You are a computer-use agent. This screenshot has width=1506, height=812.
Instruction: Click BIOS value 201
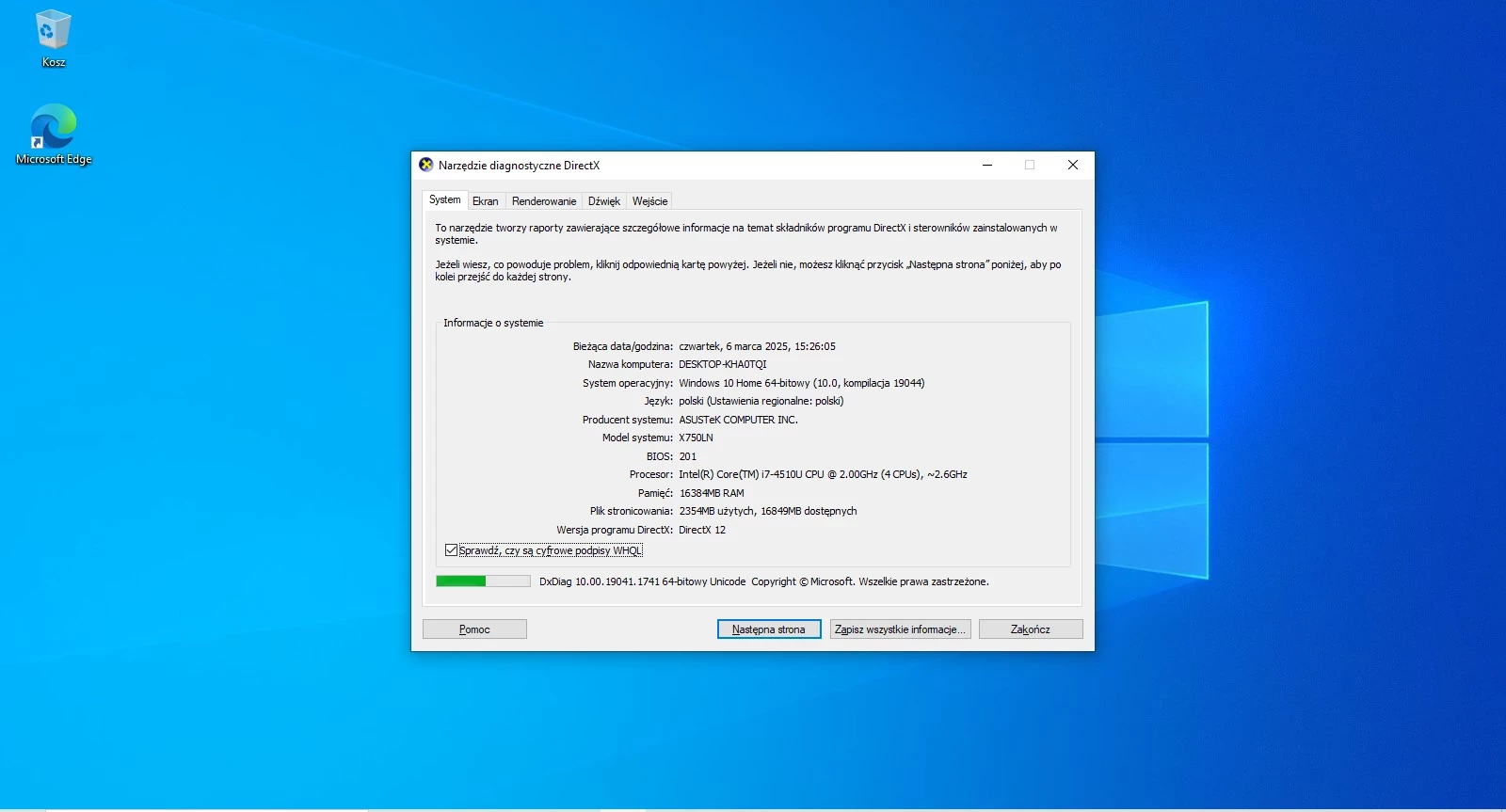688,456
